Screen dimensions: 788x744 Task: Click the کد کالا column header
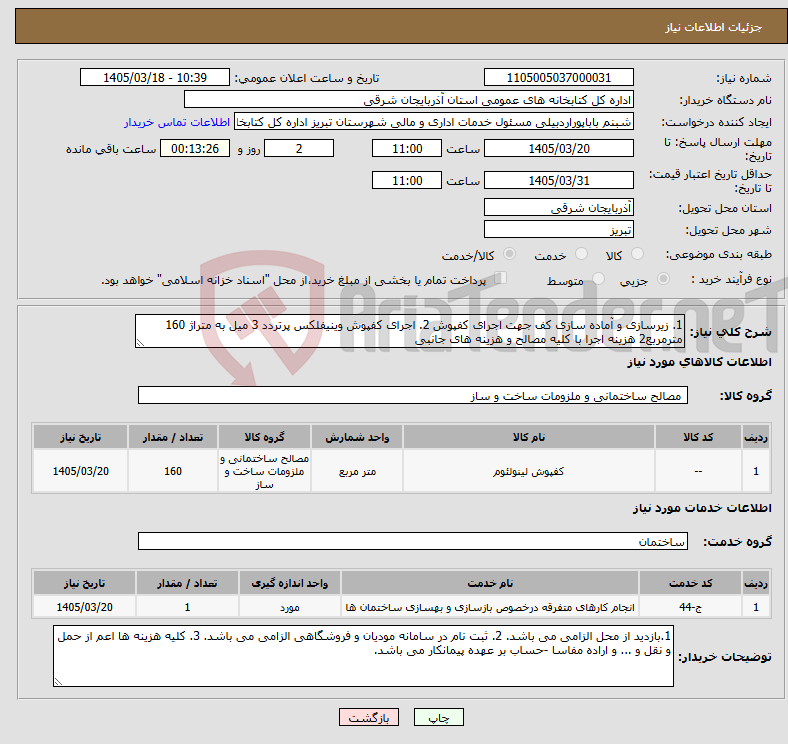point(698,437)
